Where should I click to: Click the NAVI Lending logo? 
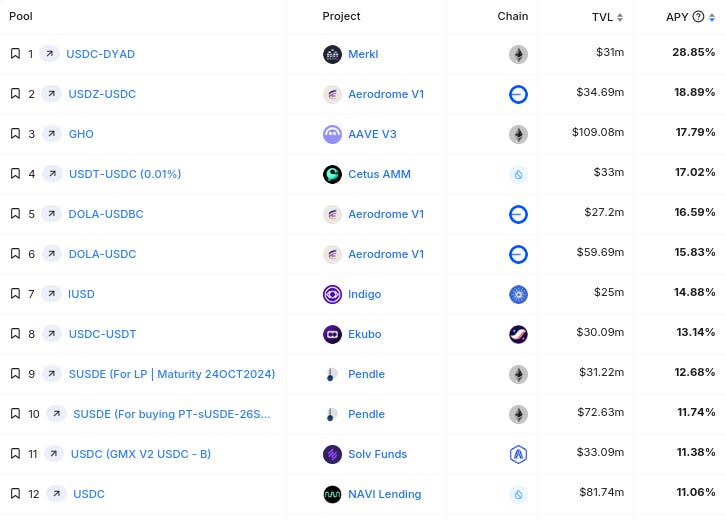(332, 494)
